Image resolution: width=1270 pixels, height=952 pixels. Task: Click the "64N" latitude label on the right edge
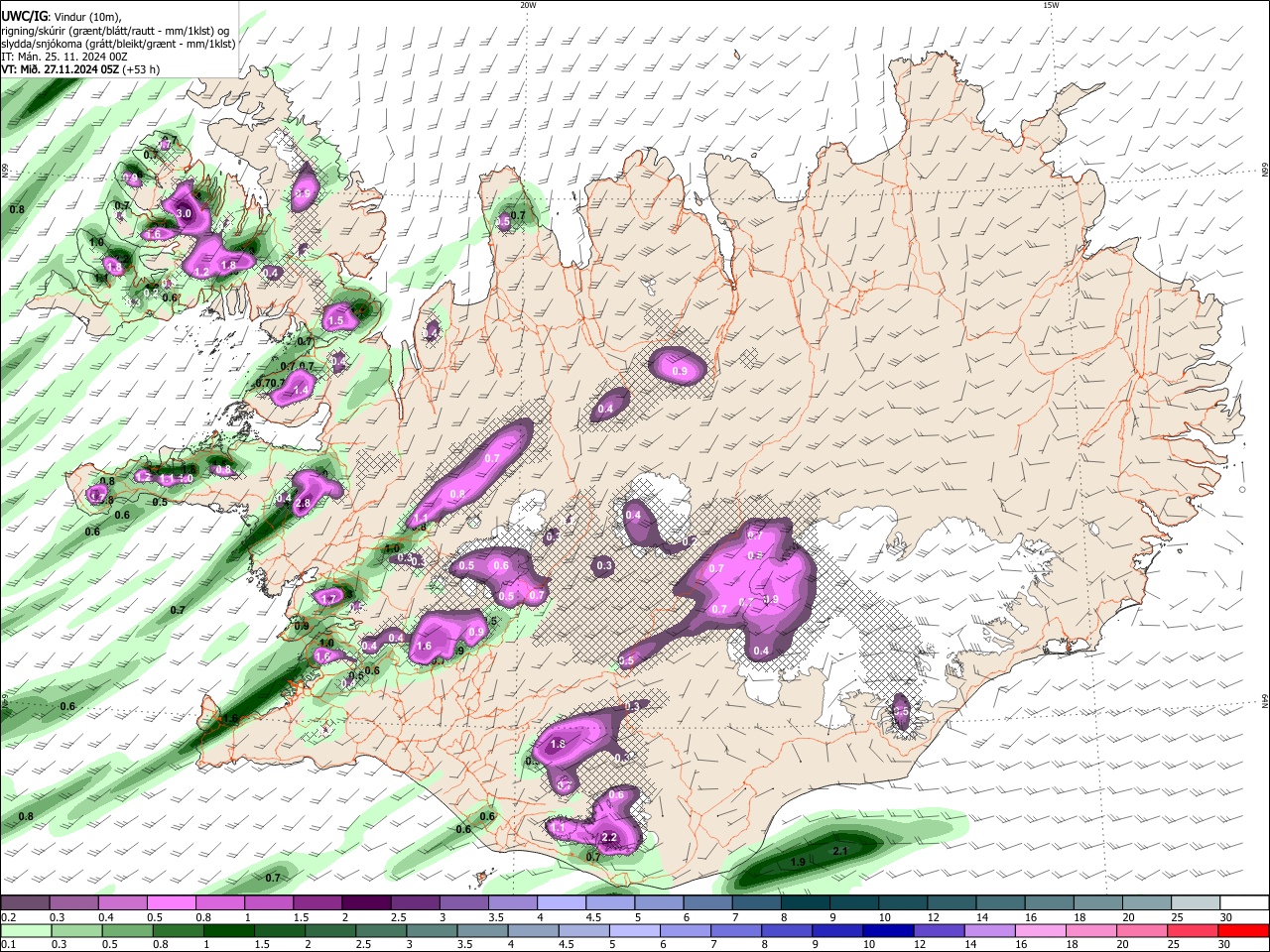point(1264,701)
